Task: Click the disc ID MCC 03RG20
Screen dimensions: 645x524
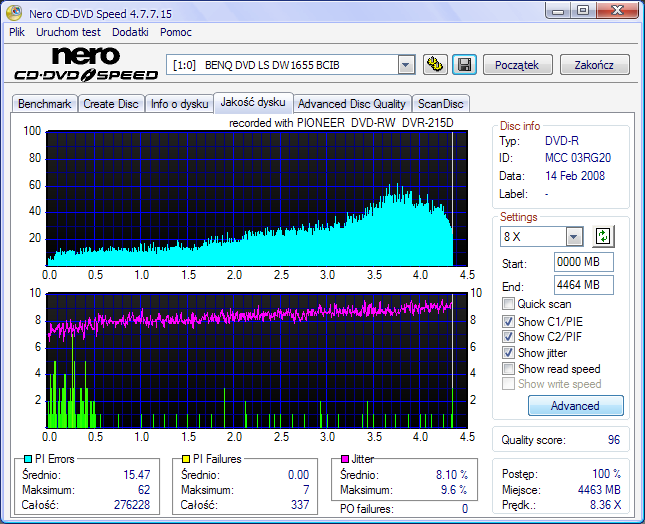Action: point(578,158)
